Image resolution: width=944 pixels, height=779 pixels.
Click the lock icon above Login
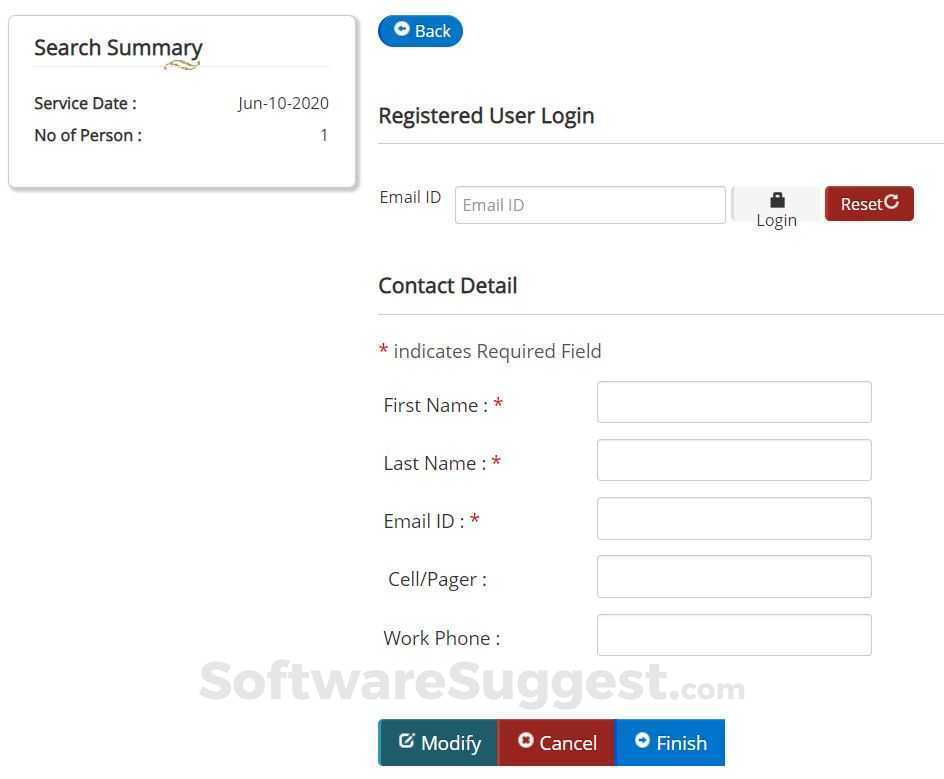coord(777,200)
